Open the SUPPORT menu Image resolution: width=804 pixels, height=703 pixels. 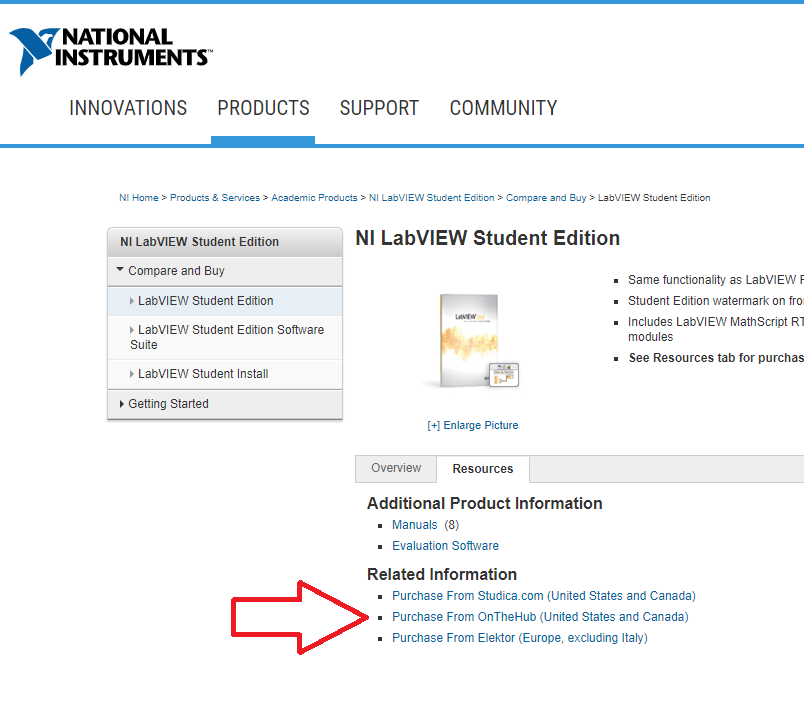(x=379, y=108)
